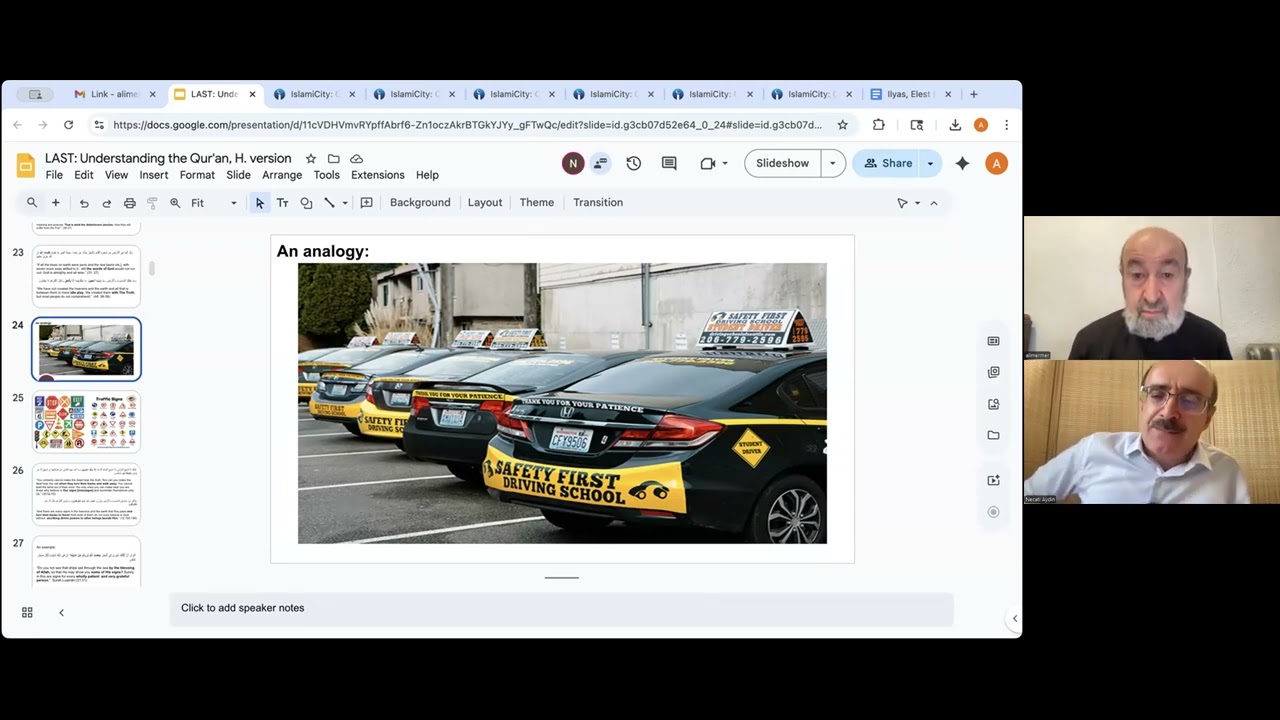The width and height of the screenshot is (1280, 720).
Task: Open Gemini sparkle assistant
Action: point(963,163)
